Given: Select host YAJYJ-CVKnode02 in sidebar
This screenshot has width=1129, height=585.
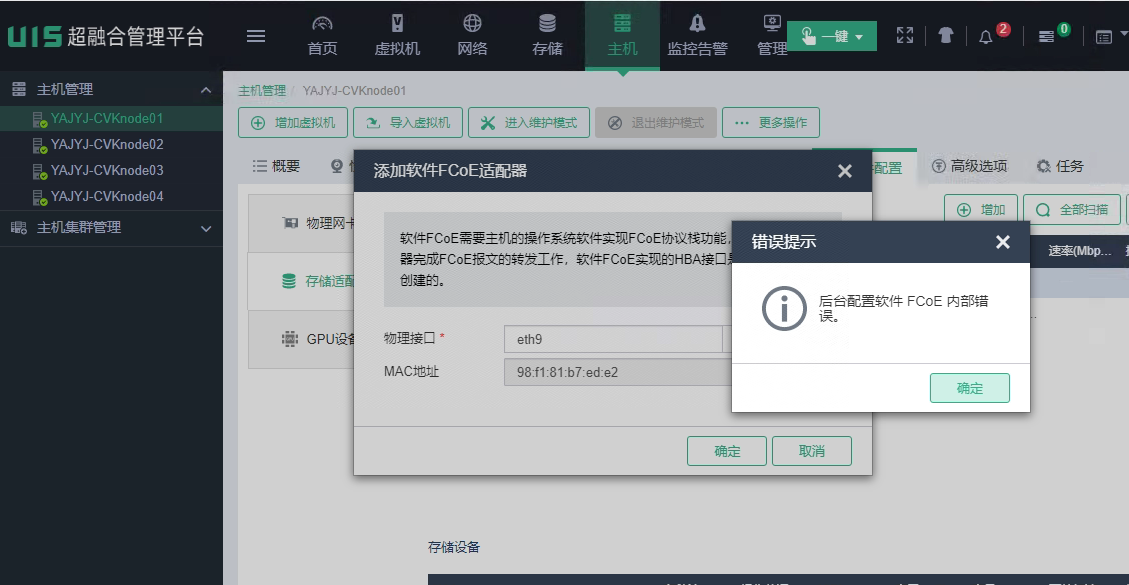Looking at the screenshot, I should [107, 144].
